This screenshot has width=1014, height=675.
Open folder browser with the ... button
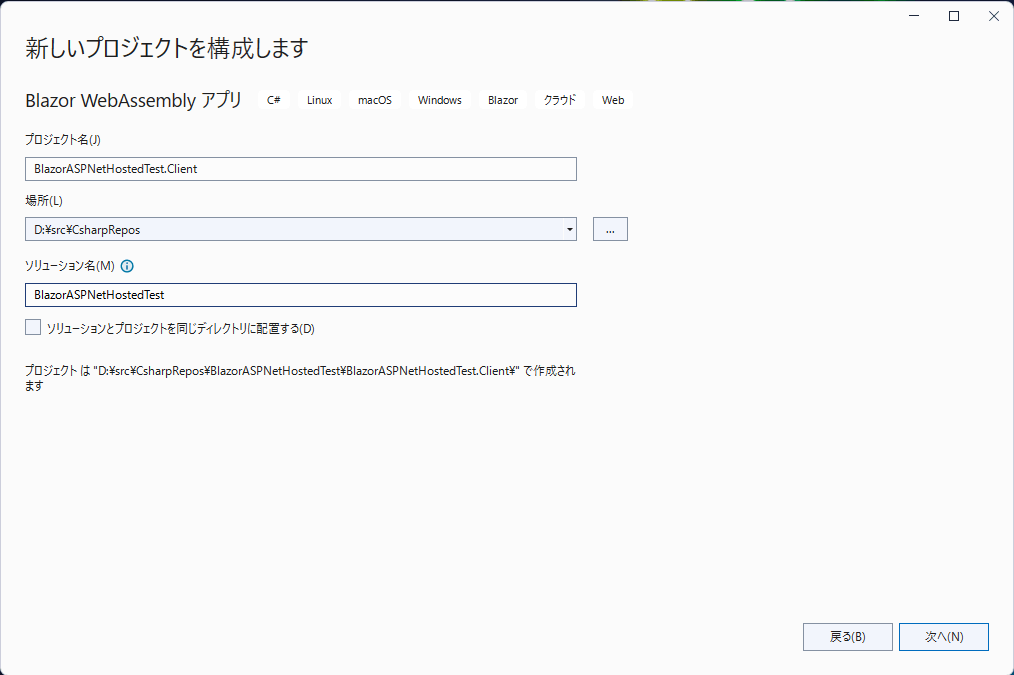(x=610, y=229)
